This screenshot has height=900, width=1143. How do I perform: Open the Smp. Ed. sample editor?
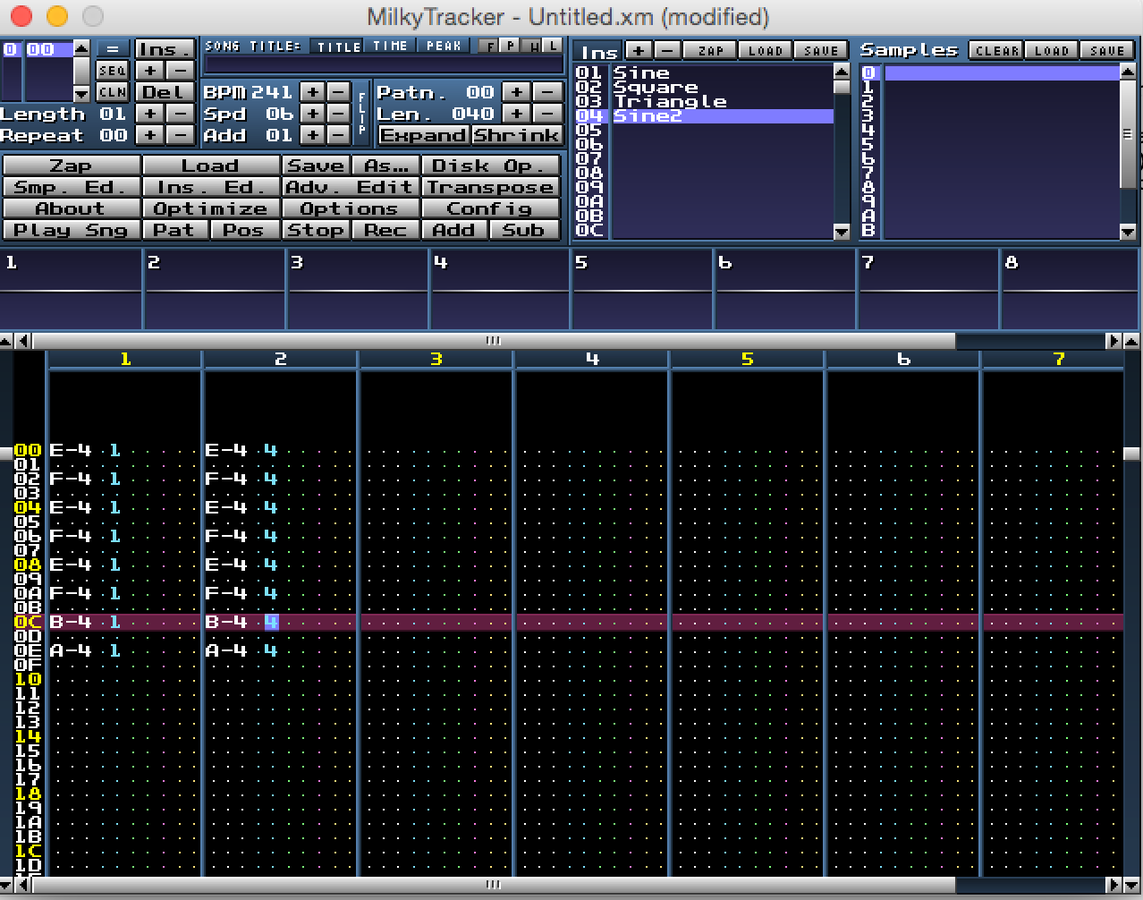point(71,187)
